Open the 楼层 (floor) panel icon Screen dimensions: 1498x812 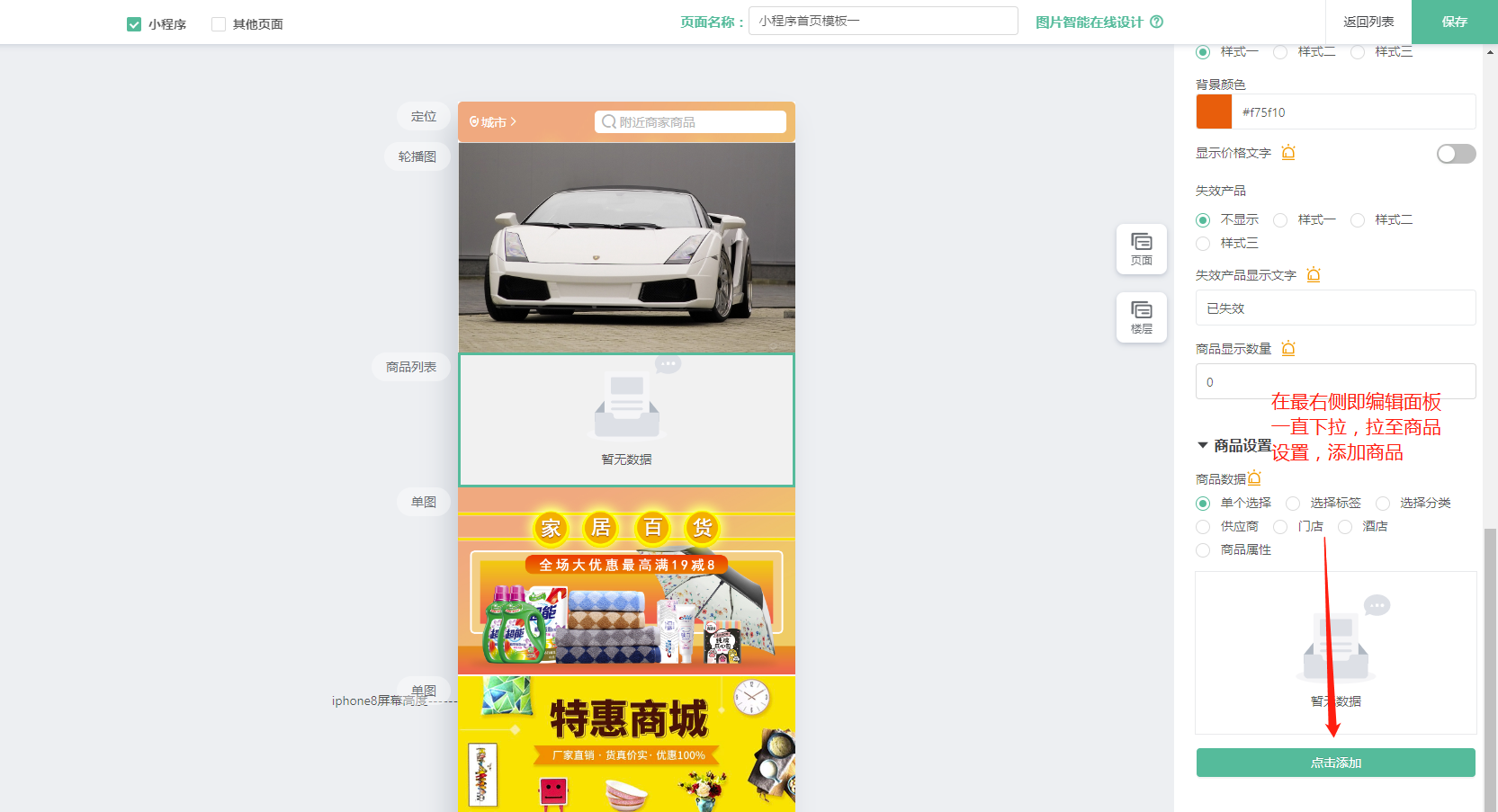pos(1141,317)
